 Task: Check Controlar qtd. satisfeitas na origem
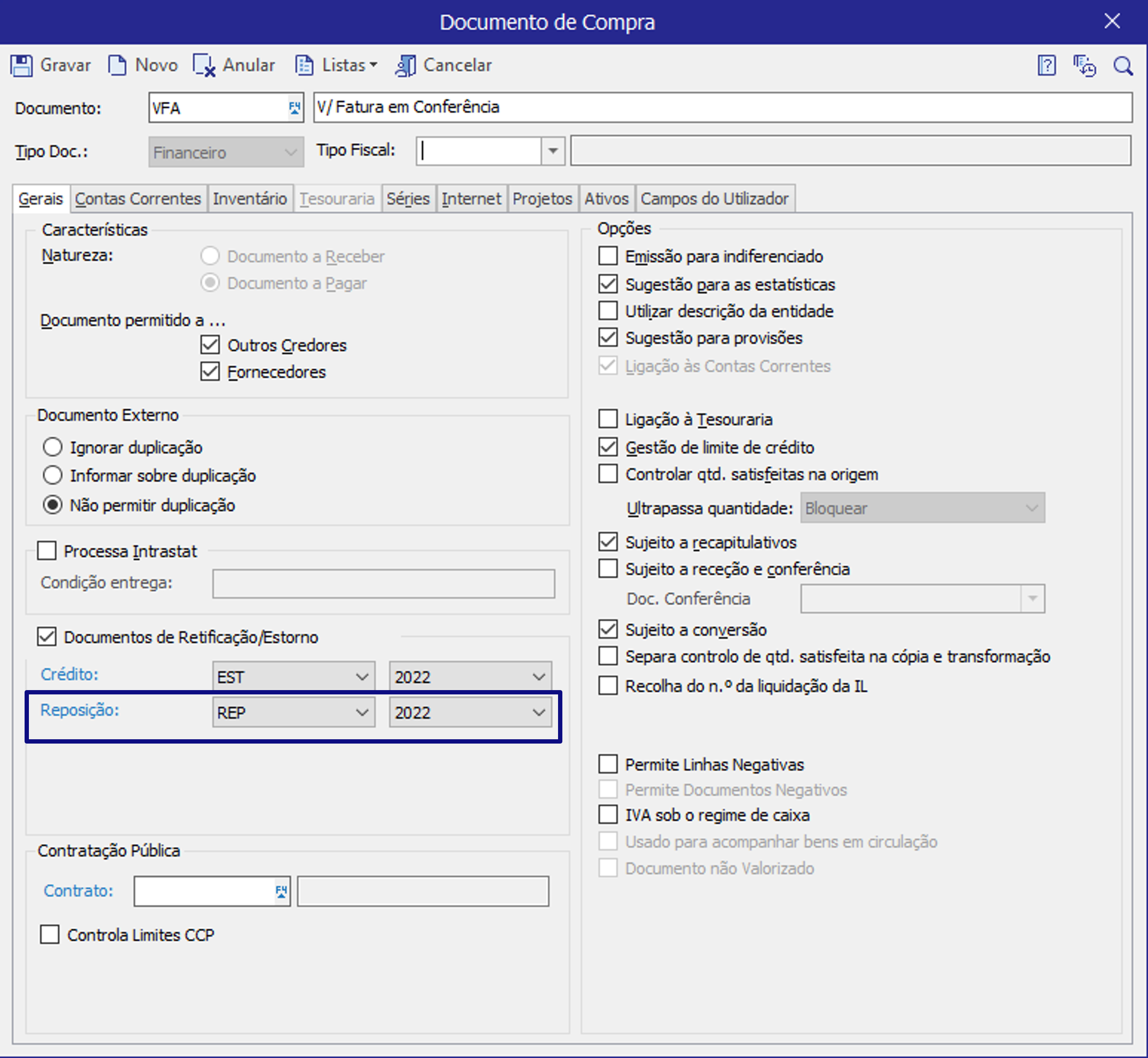608,474
